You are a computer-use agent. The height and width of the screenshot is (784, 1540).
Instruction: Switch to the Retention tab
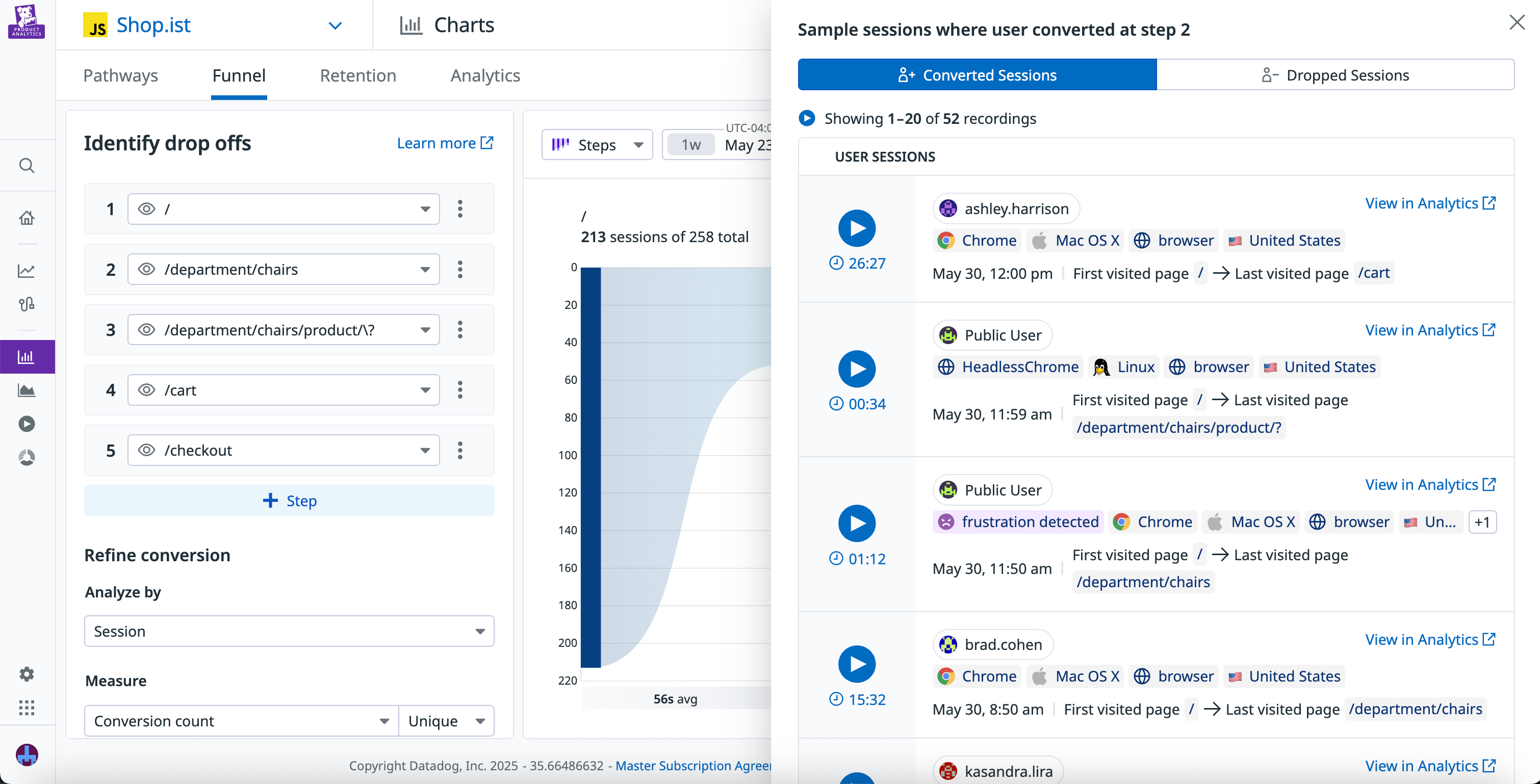tap(357, 75)
